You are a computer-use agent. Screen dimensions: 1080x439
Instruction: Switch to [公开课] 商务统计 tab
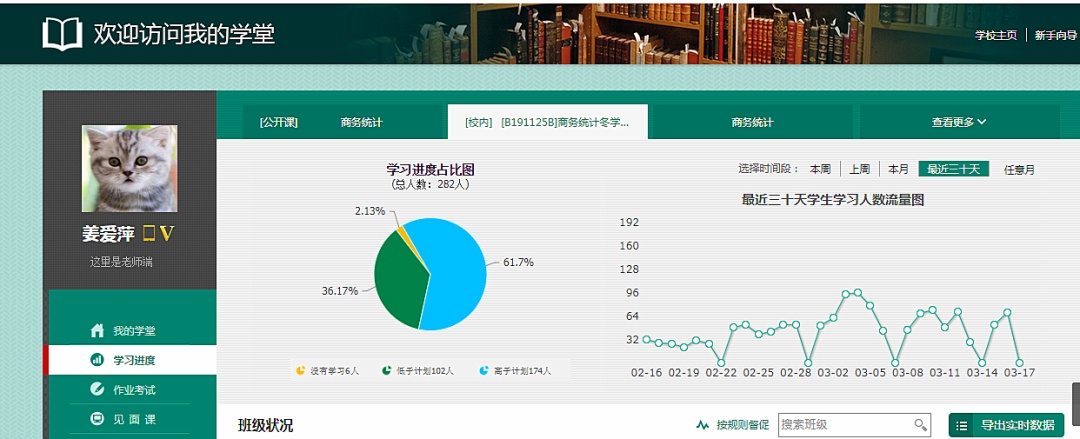(x=320, y=122)
